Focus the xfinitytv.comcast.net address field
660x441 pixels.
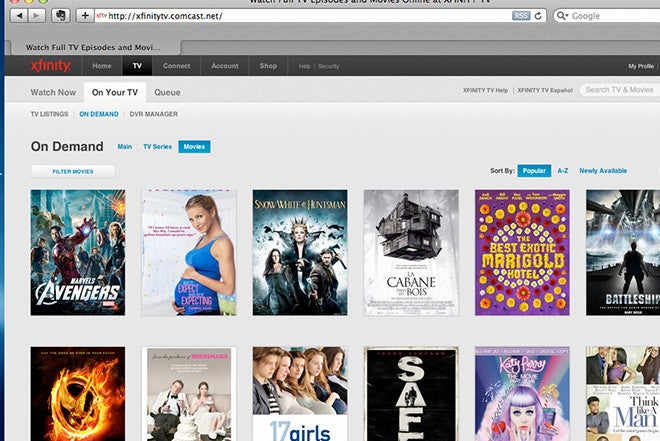click(303, 16)
